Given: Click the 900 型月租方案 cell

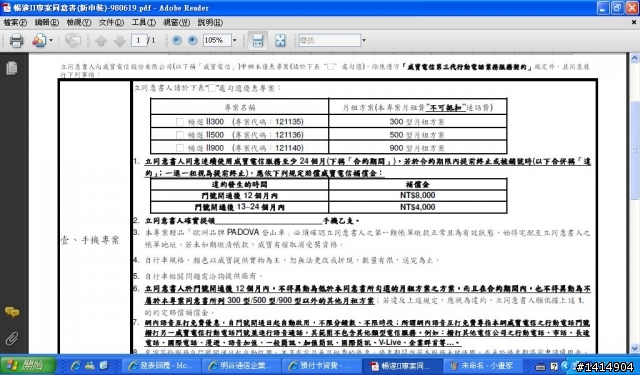Looking at the screenshot, I should pos(417,148).
